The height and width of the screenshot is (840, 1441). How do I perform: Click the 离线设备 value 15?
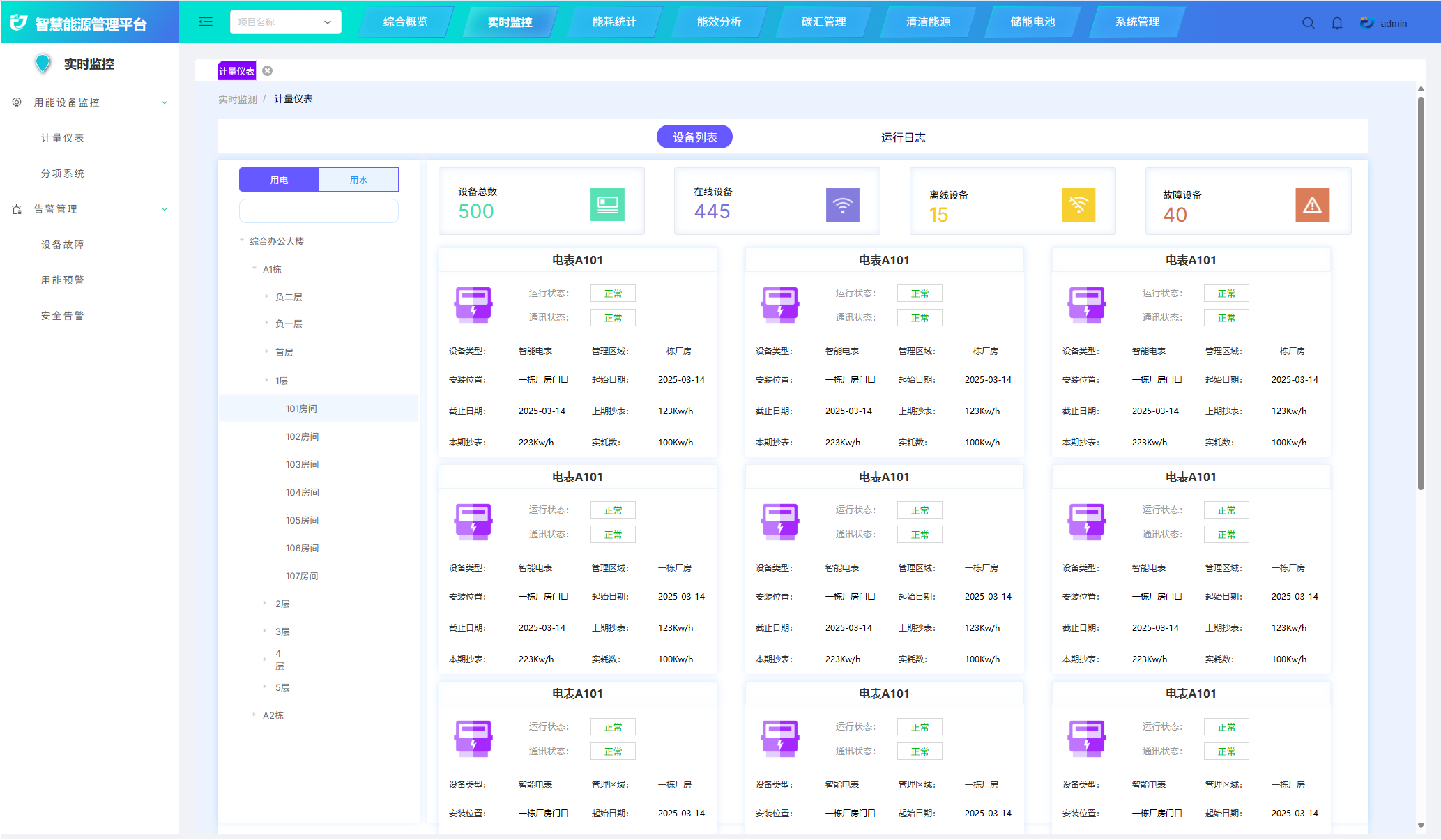pos(938,215)
